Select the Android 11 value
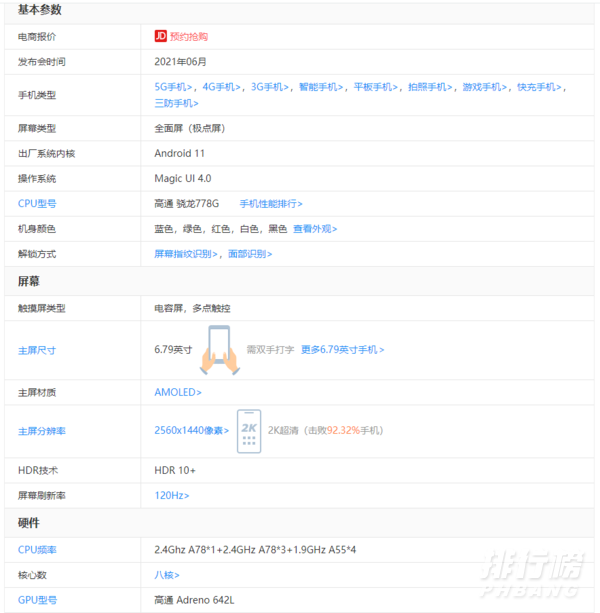Viewport: 600px width, 613px height. click(x=179, y=153)
